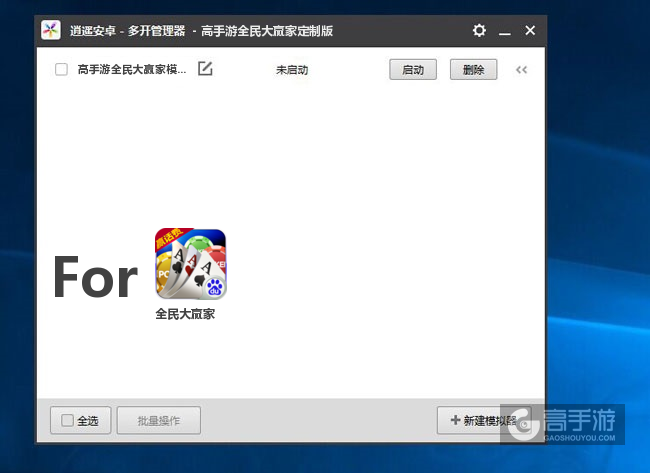The image size is (650, 473).
Task: Click the 全民大赢家 poker game icon
Action: coord(190,264)
